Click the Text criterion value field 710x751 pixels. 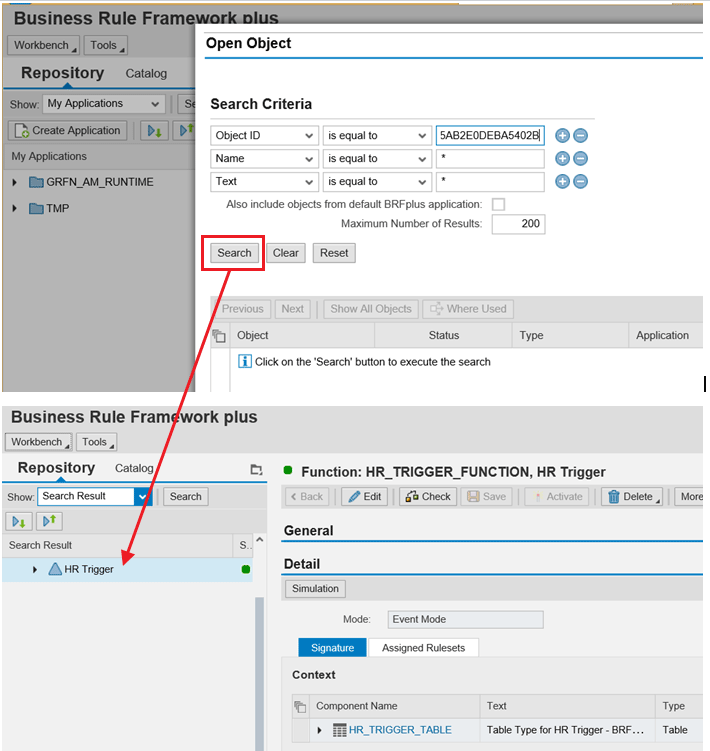tap(490, 182)
